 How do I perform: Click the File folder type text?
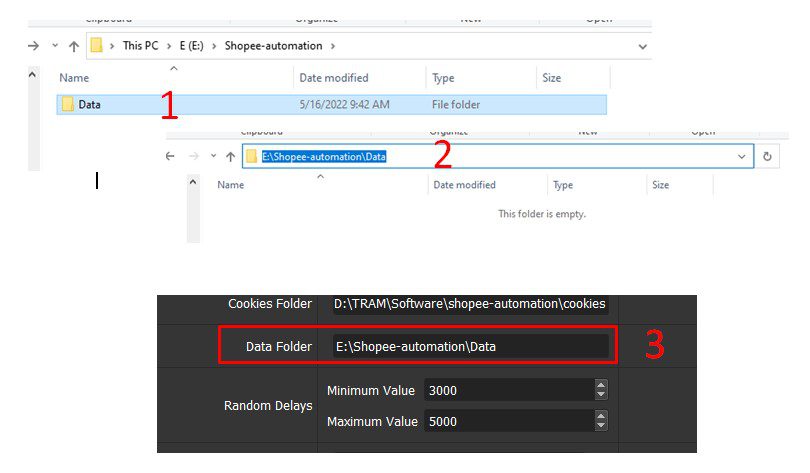tap(456, 104)
